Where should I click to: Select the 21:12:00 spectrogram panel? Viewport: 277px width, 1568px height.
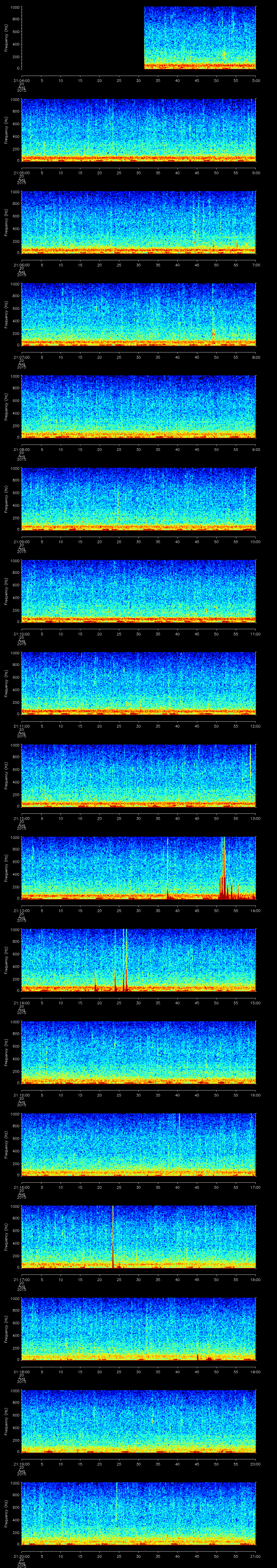138,775
